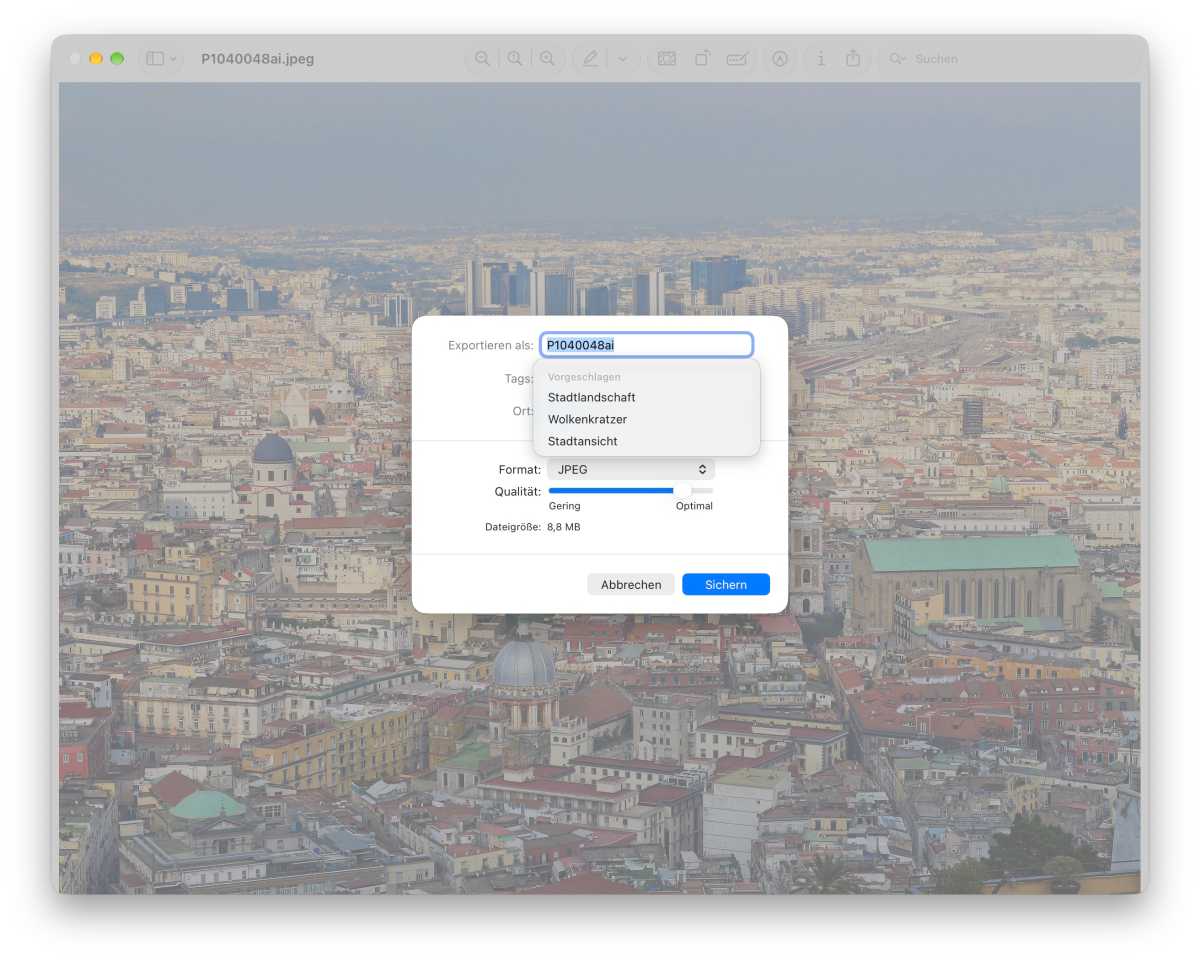Rotate the image with the rotate icon

tap(702, 59)
